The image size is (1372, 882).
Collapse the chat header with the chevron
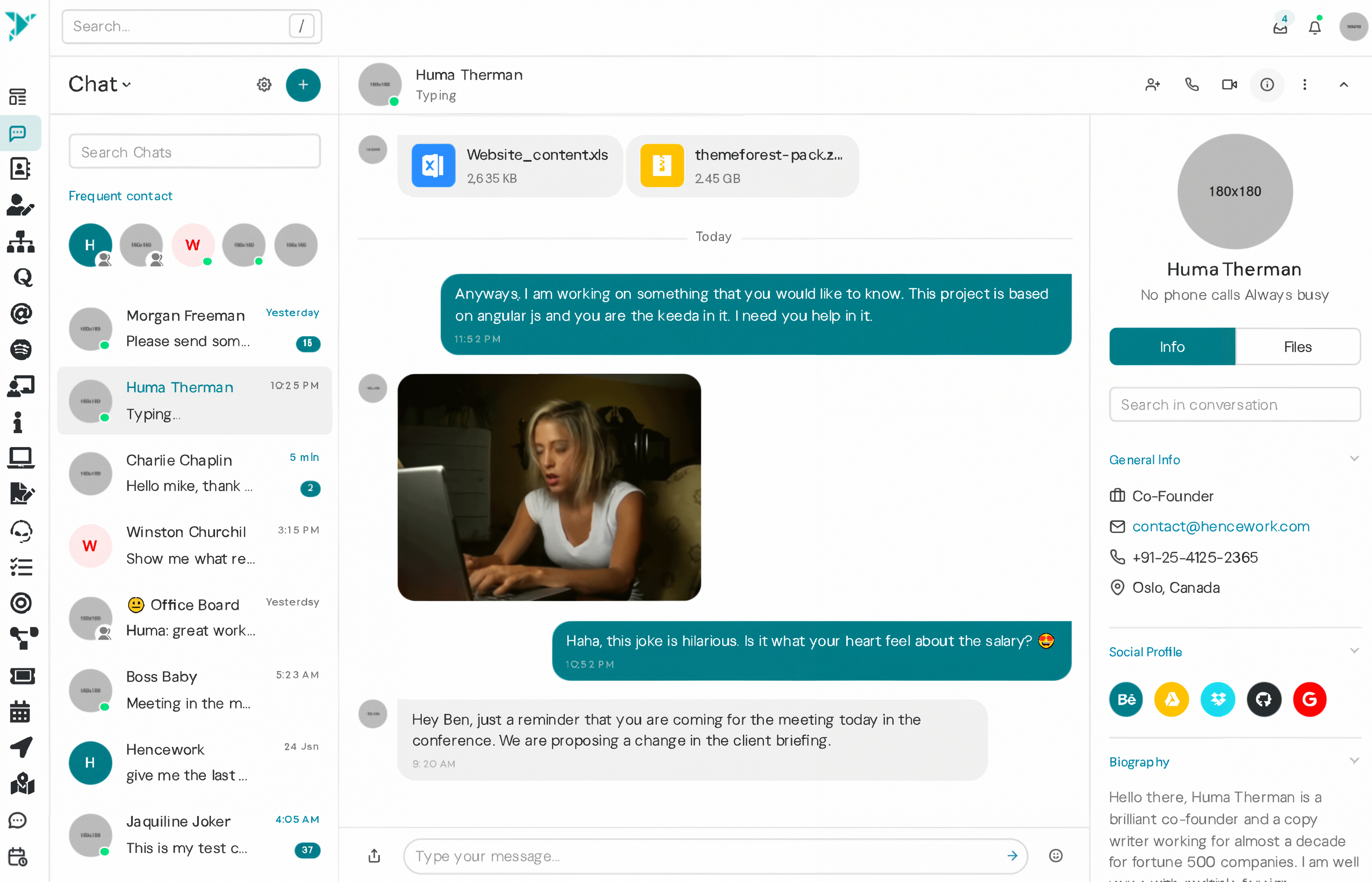(x=1343, y=85)
